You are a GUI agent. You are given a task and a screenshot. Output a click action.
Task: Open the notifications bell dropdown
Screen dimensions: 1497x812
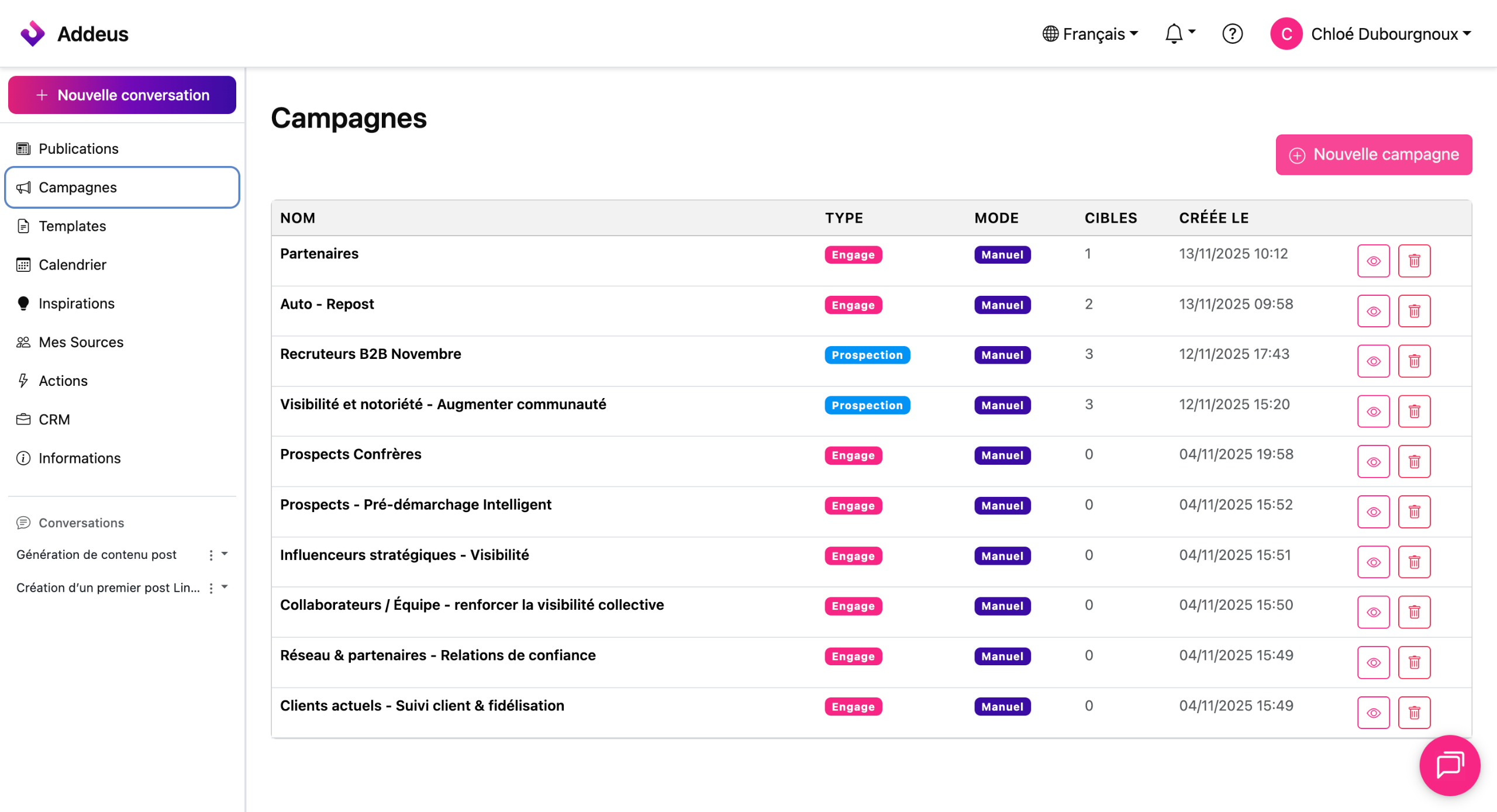1179,34
